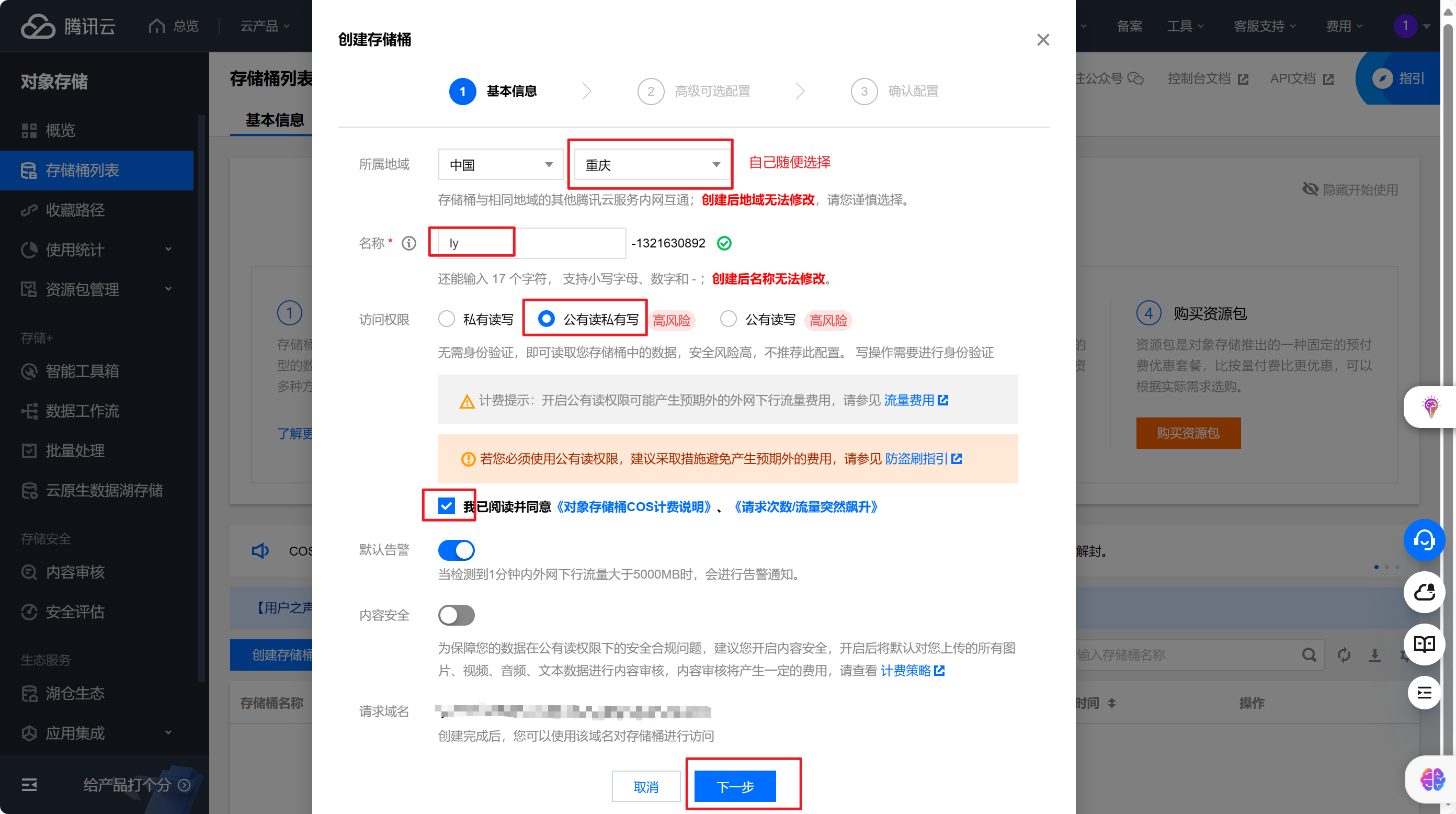Image resolution: width=1456 pixels, height=814 pixels.
Task: Click the Tencent Cloud logo
Action: tap(69, 26)
